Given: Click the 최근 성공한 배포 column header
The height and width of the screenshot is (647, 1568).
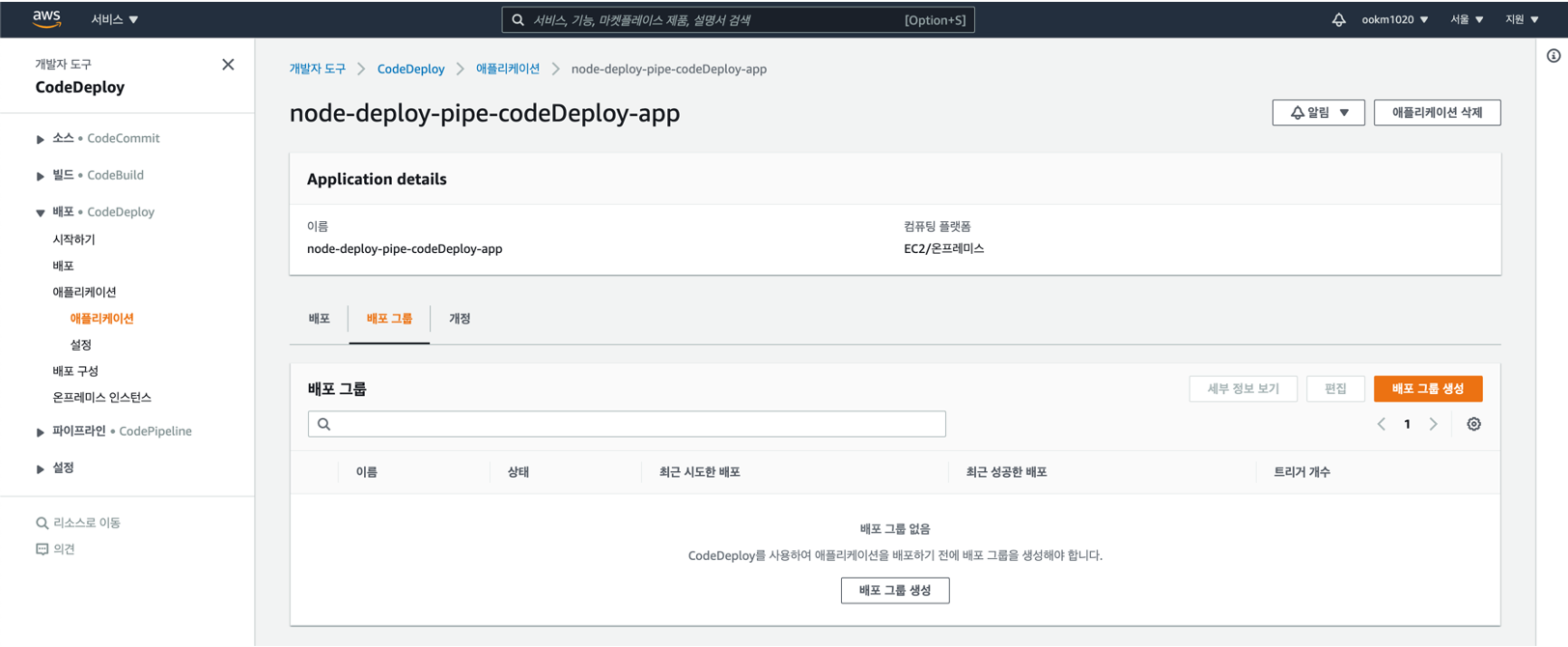Looking at the screenshot, I should click(x=1007, y=472).
